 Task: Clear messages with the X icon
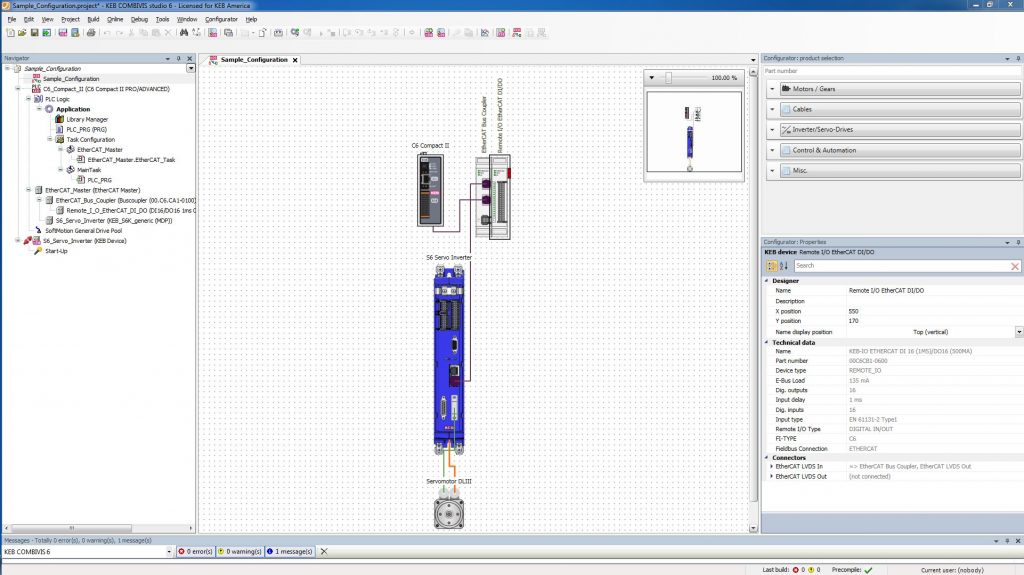(x=324, y=551)
